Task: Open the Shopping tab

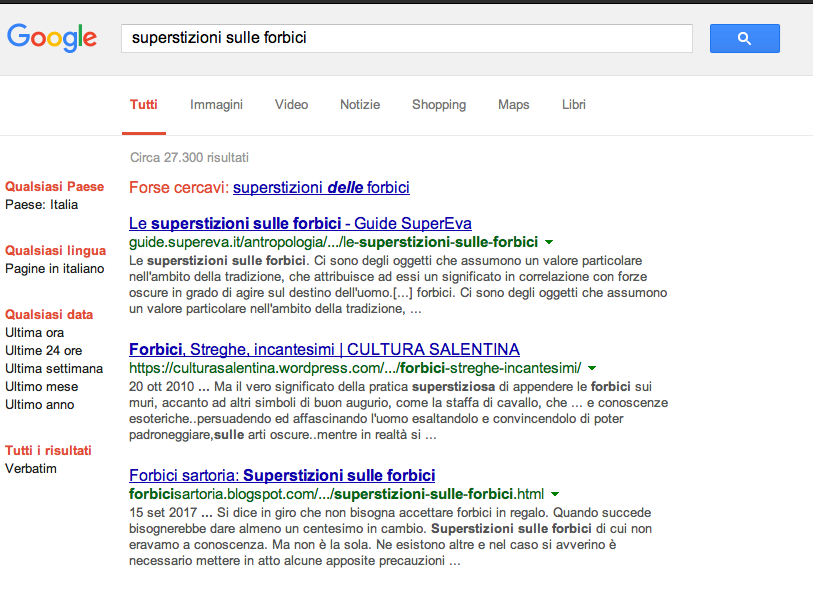Action: (439, 105)
